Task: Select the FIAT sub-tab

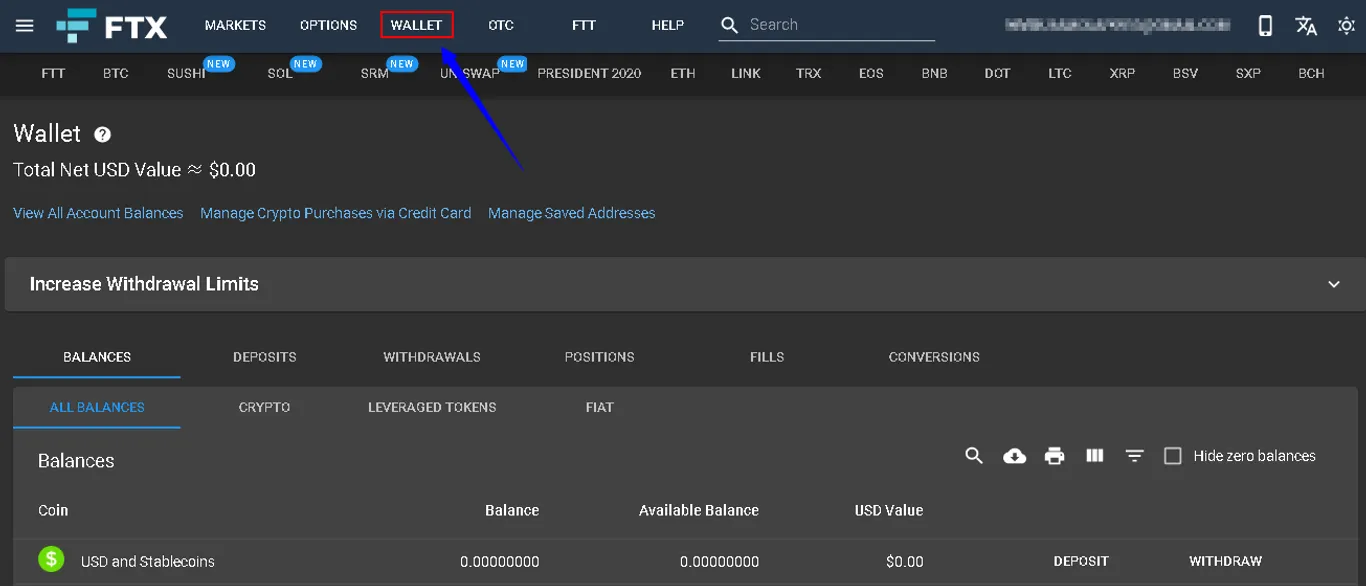Action: (x=599, y=407)
